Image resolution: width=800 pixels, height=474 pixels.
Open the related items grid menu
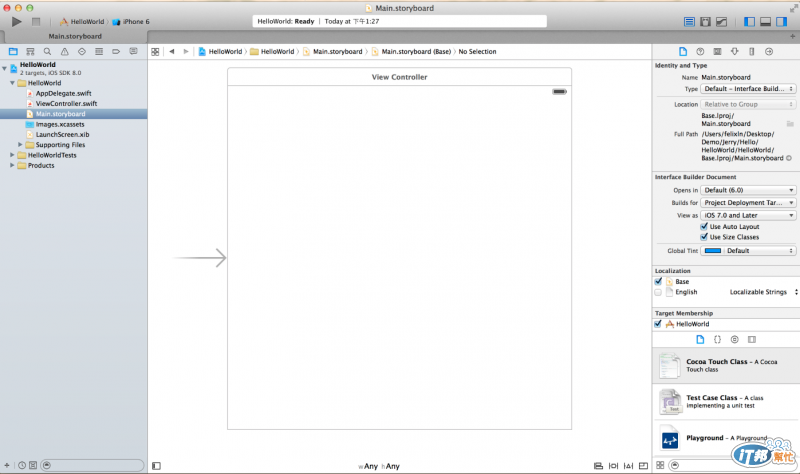click(x=155, y=52)
